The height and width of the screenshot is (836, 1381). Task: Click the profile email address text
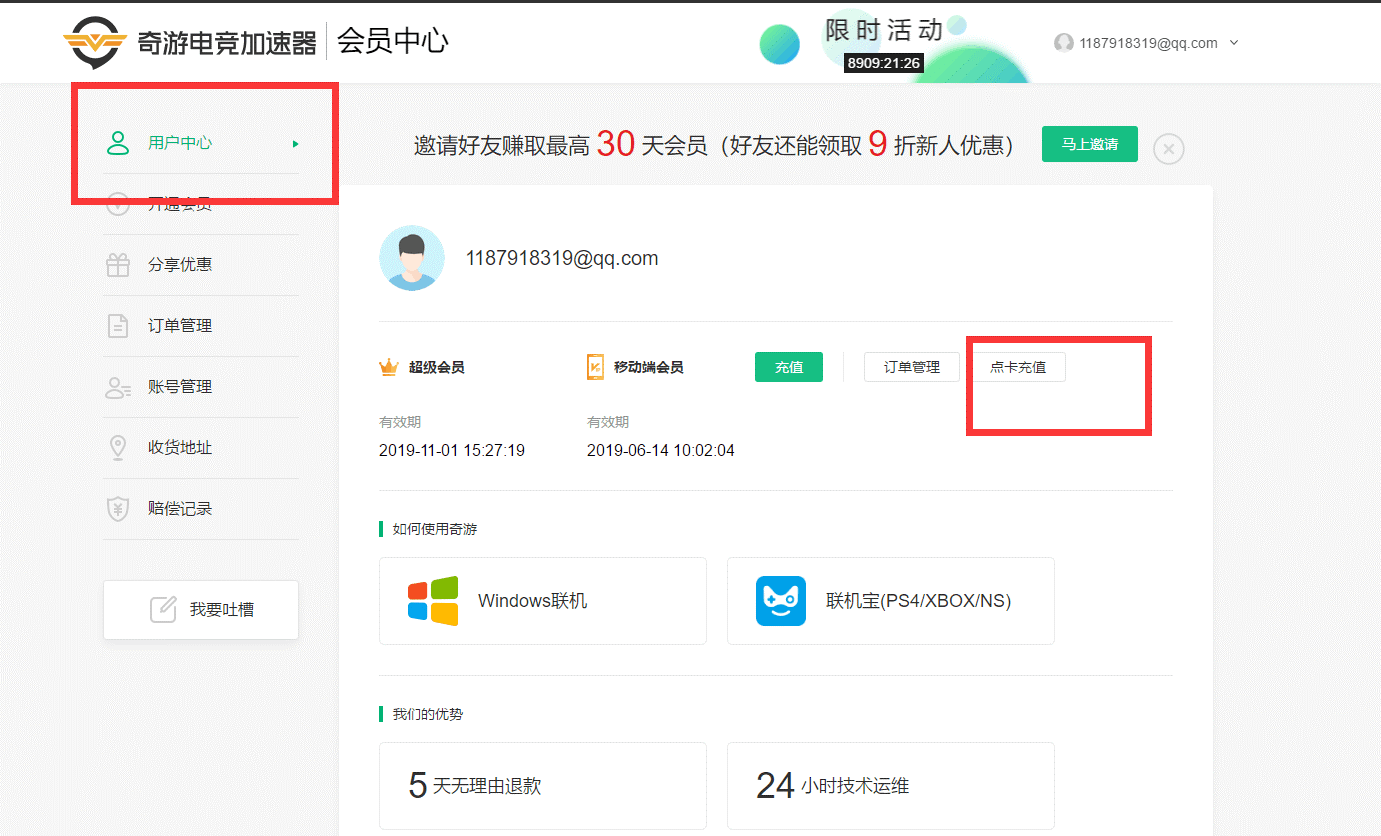(x=562, y=258)
